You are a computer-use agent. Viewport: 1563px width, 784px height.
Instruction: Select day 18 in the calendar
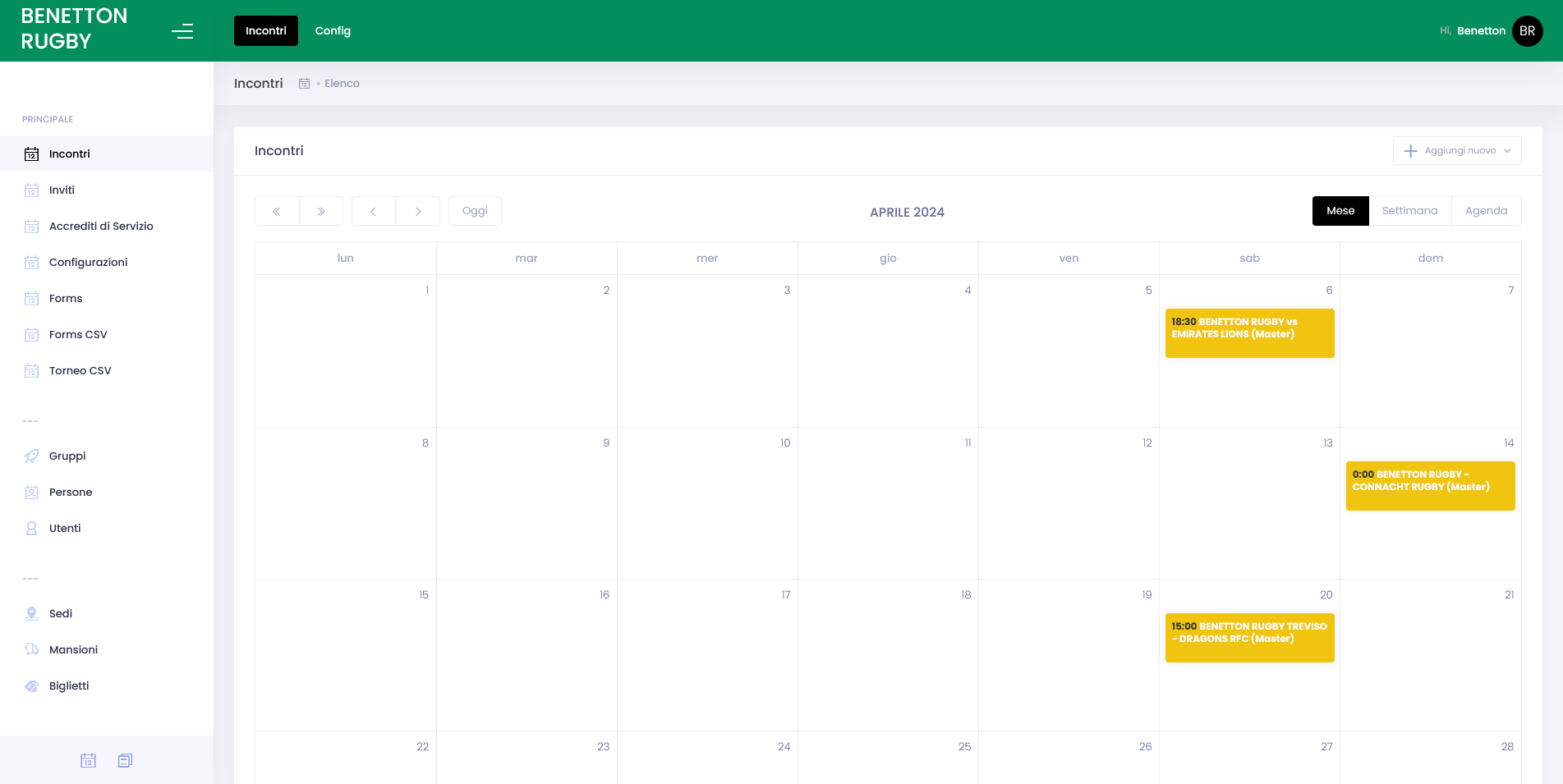tap(966, 595)
